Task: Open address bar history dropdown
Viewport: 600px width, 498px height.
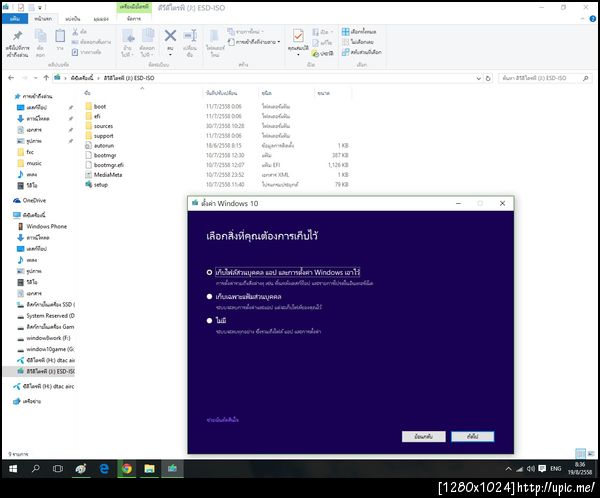Action: pyautogui.click(x=478, y=78)
